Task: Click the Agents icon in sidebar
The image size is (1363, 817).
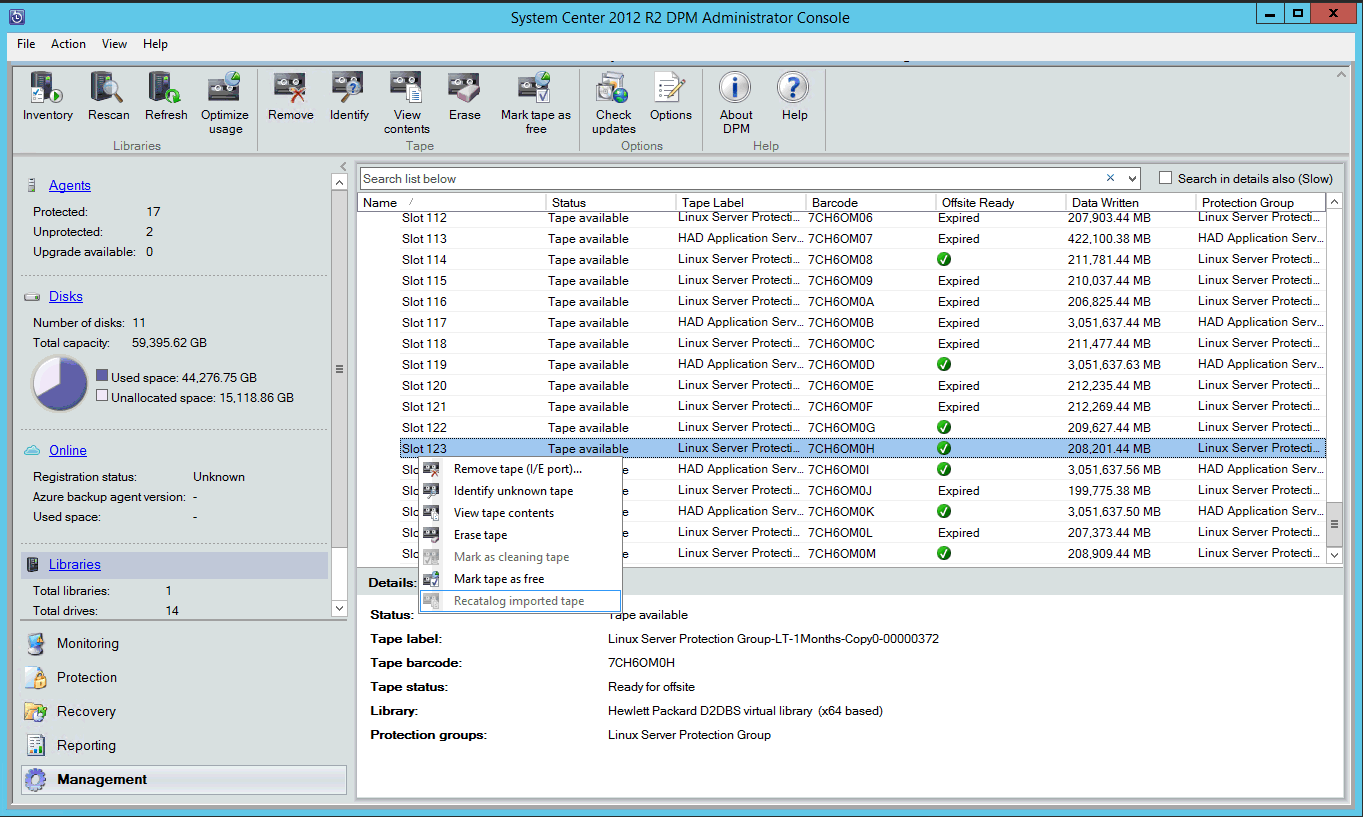Action: (32, 185)
